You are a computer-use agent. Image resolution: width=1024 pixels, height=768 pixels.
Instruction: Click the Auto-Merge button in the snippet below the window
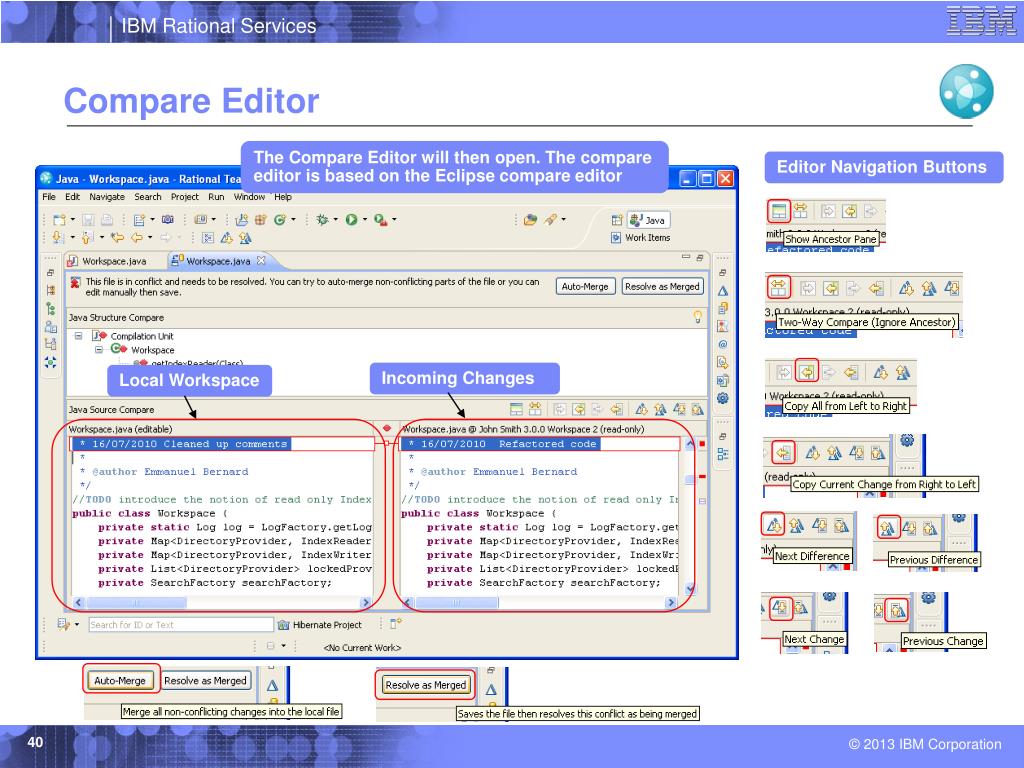pos(120,680)
